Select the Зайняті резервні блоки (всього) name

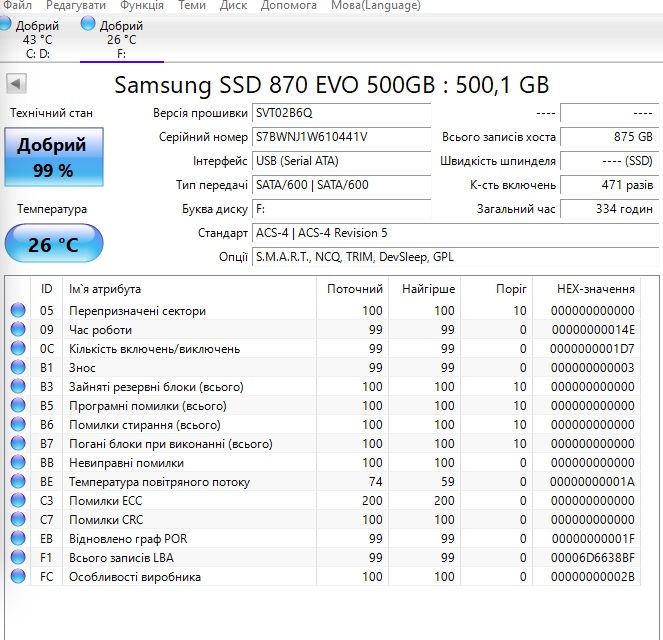click(156, 387)
